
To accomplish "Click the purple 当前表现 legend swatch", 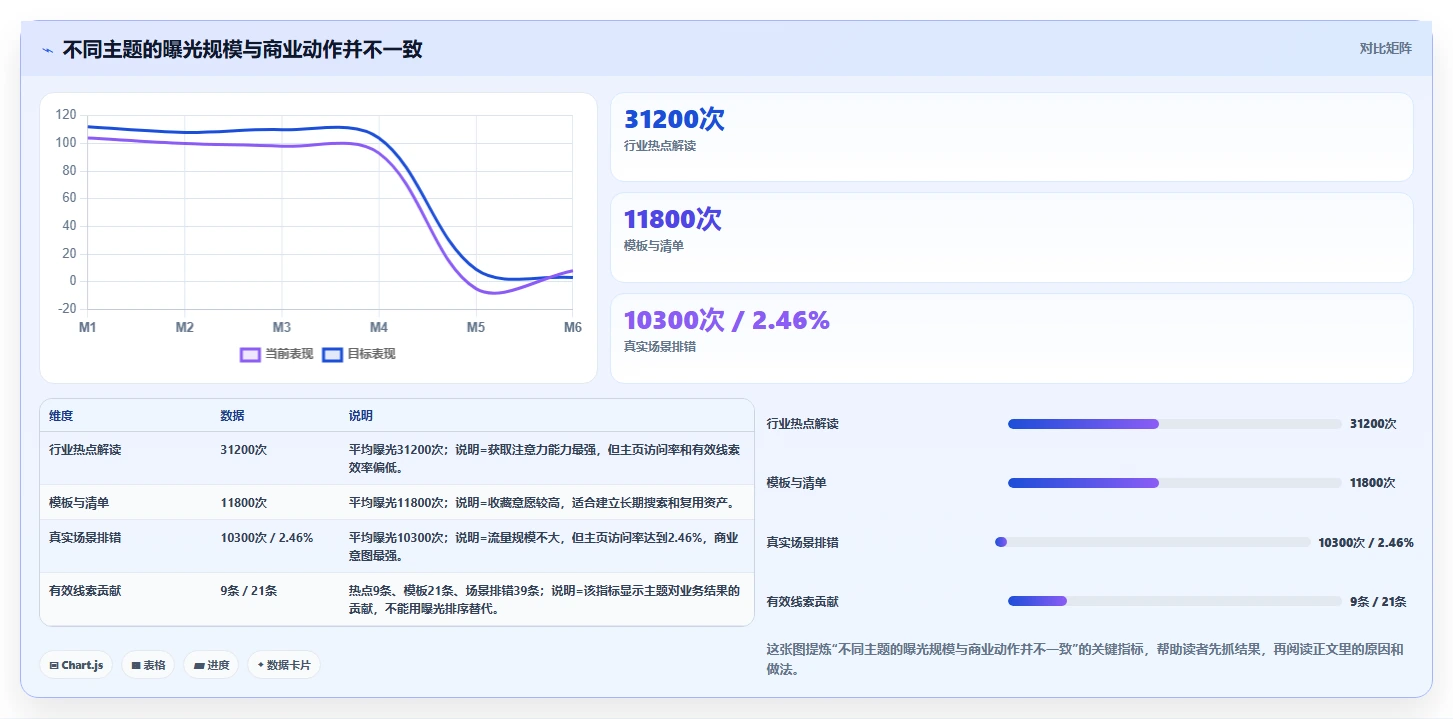I will point(250,354).
